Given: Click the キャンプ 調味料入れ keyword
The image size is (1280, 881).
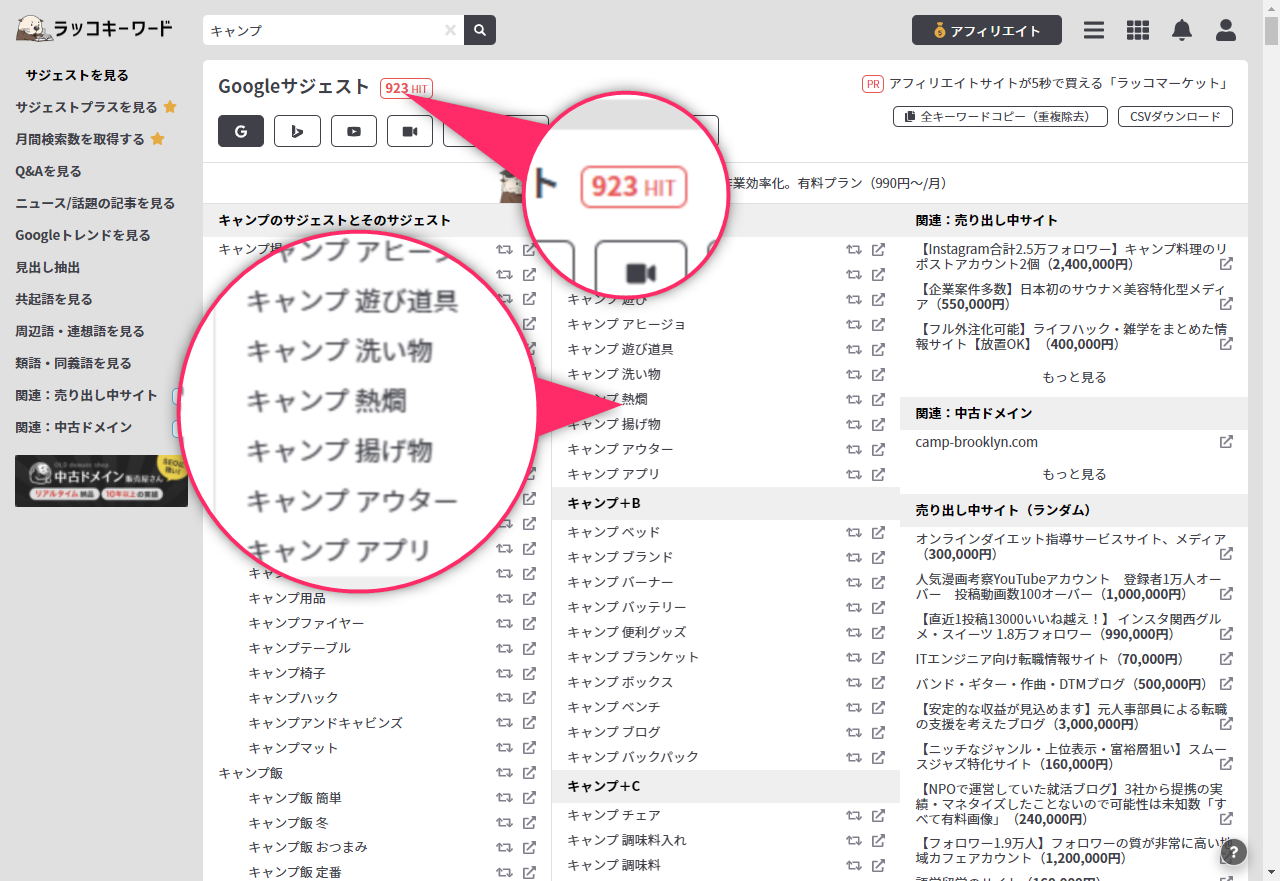Looking at the screenshot, I should (x=627, y=840).
